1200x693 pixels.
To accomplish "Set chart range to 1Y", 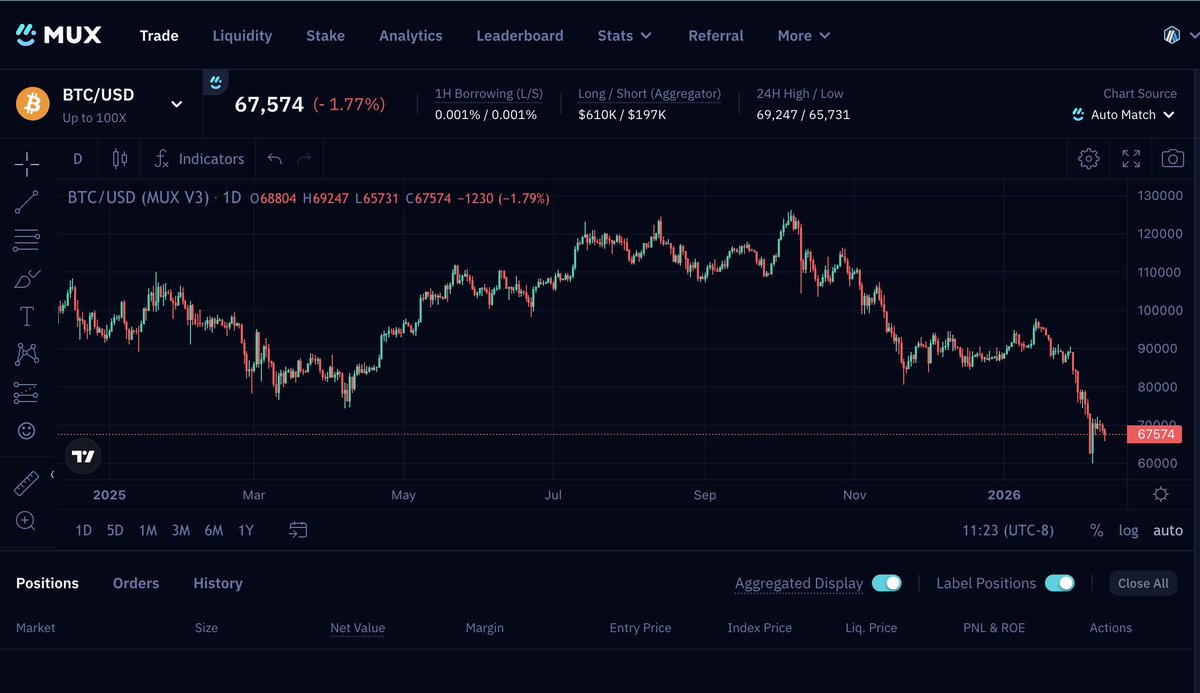I will click(246, 531).
